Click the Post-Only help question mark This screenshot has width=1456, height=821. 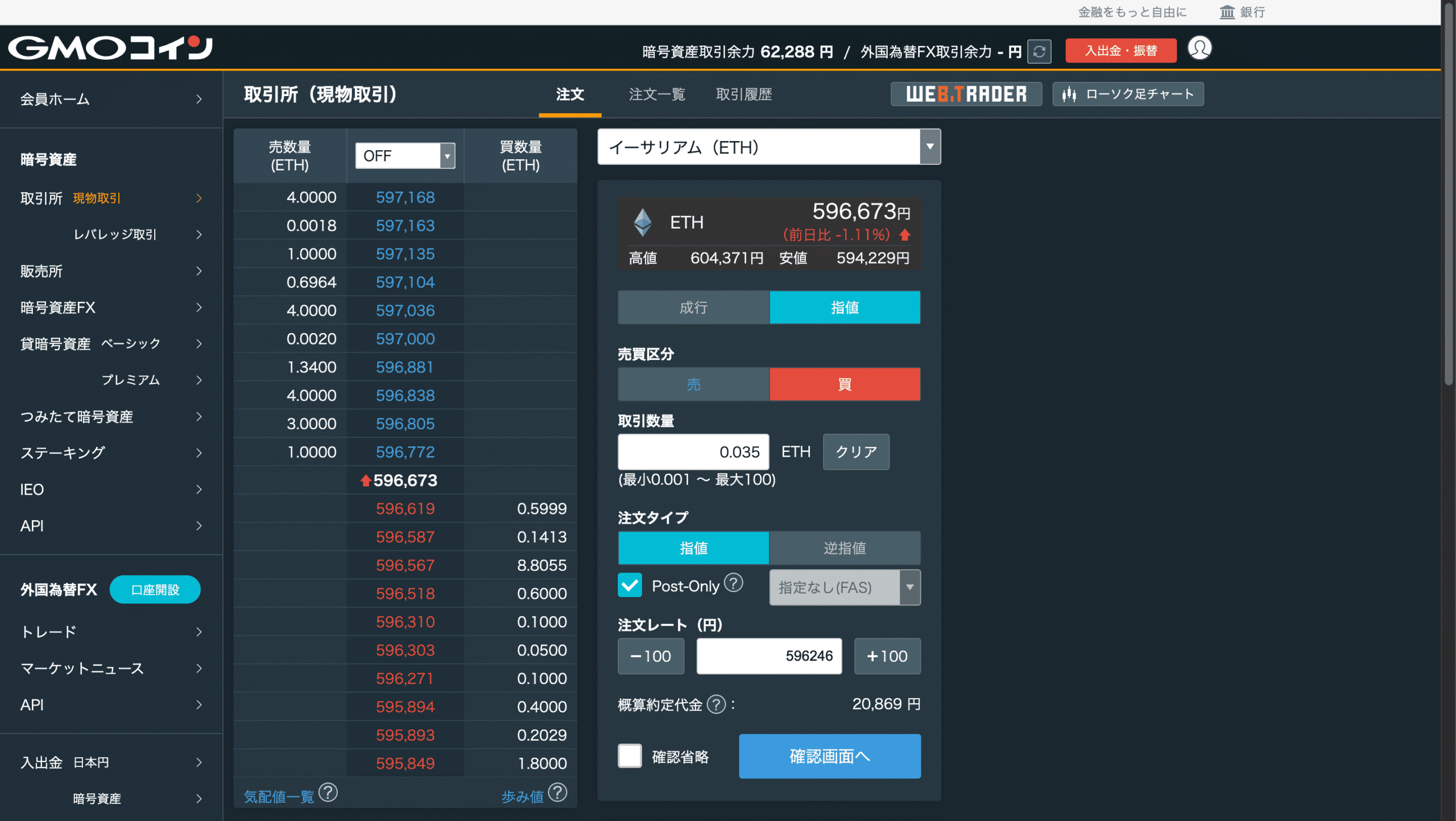[734, 583]
